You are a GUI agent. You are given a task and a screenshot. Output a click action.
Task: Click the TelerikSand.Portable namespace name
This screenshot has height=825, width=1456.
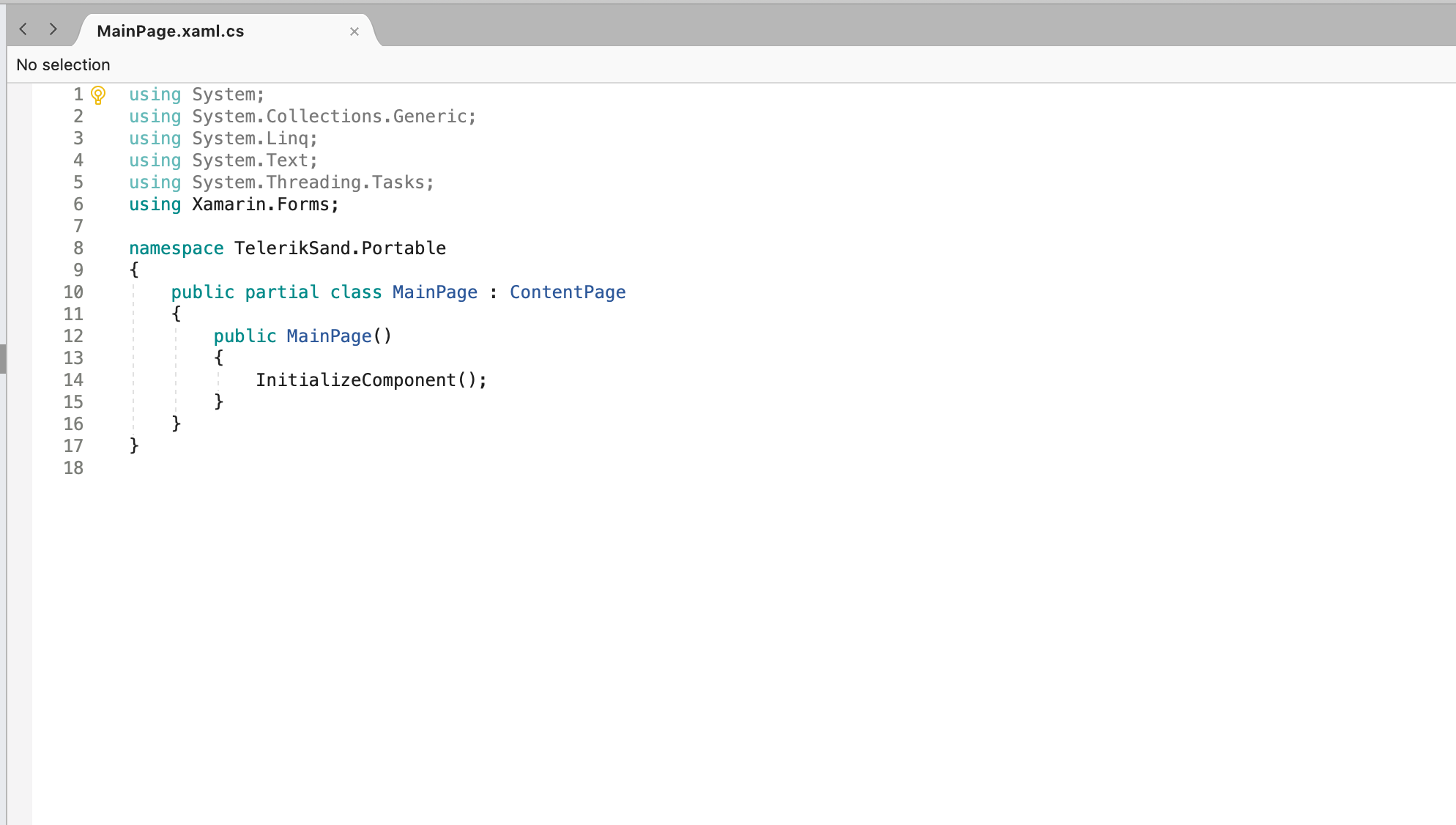(340, 248)
